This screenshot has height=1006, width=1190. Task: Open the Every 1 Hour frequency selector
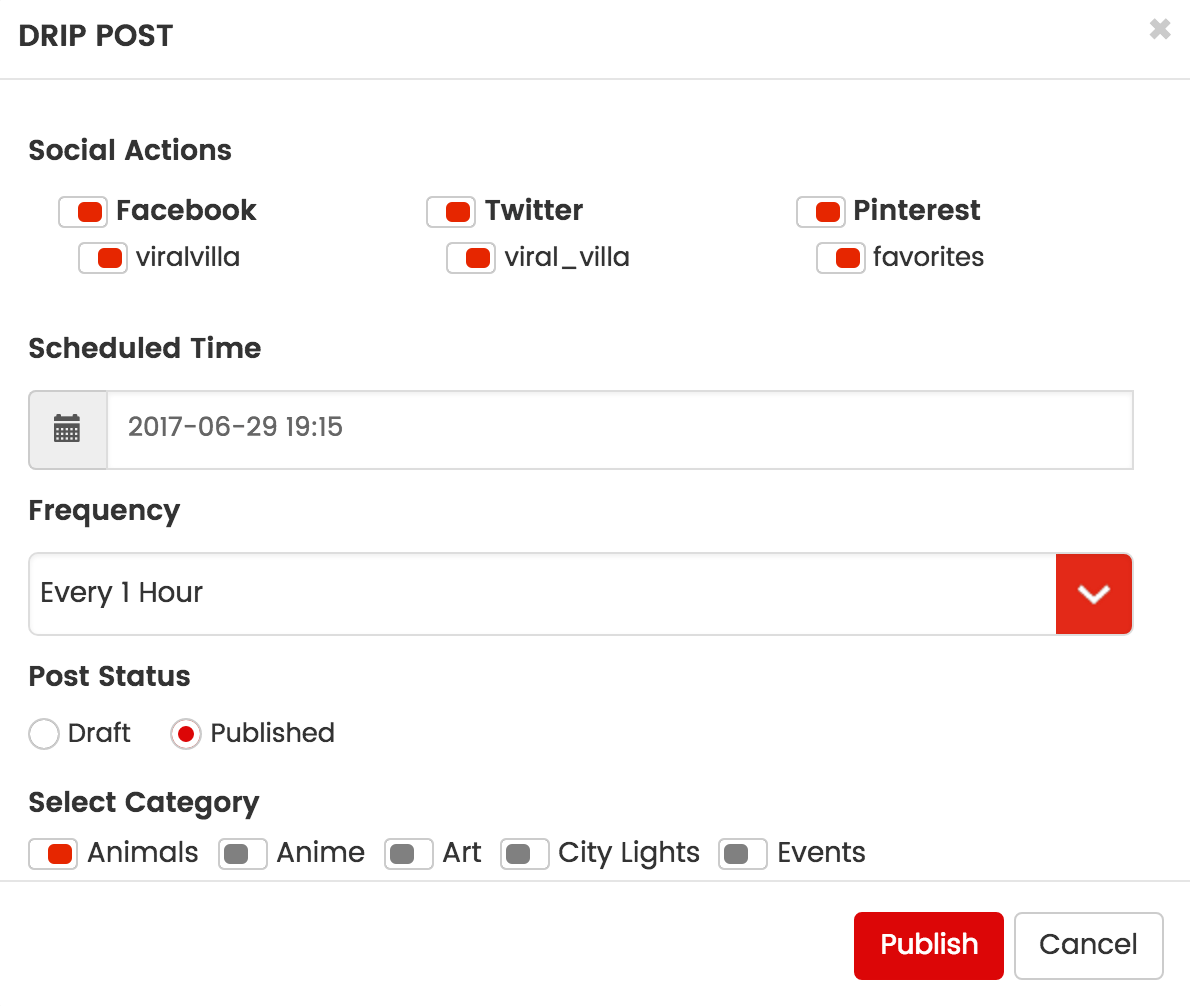(541, 594)
